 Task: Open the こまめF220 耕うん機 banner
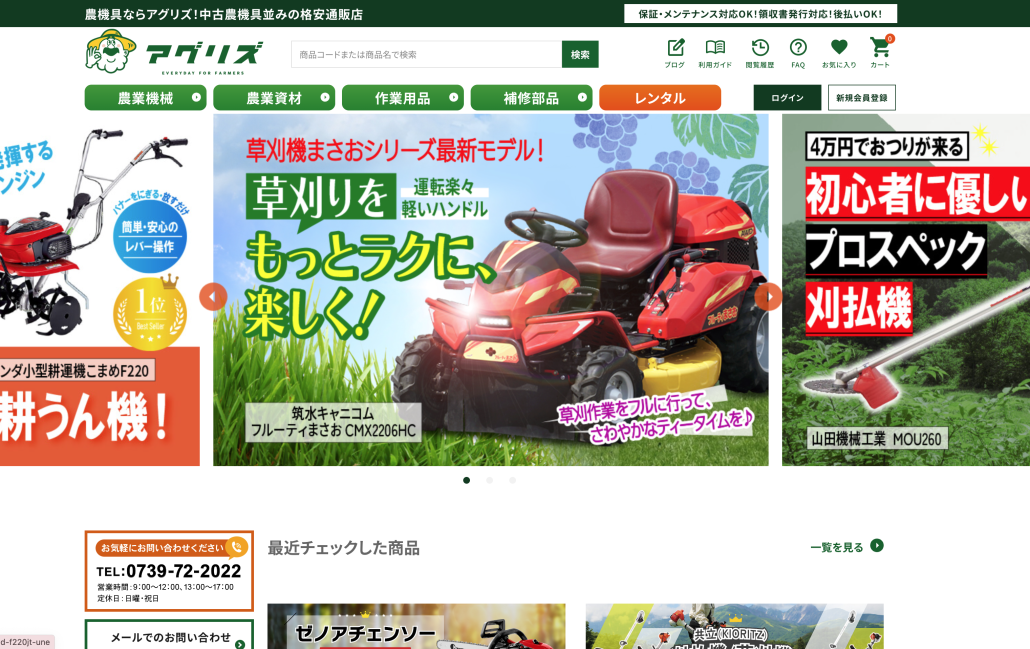[100, 290]
